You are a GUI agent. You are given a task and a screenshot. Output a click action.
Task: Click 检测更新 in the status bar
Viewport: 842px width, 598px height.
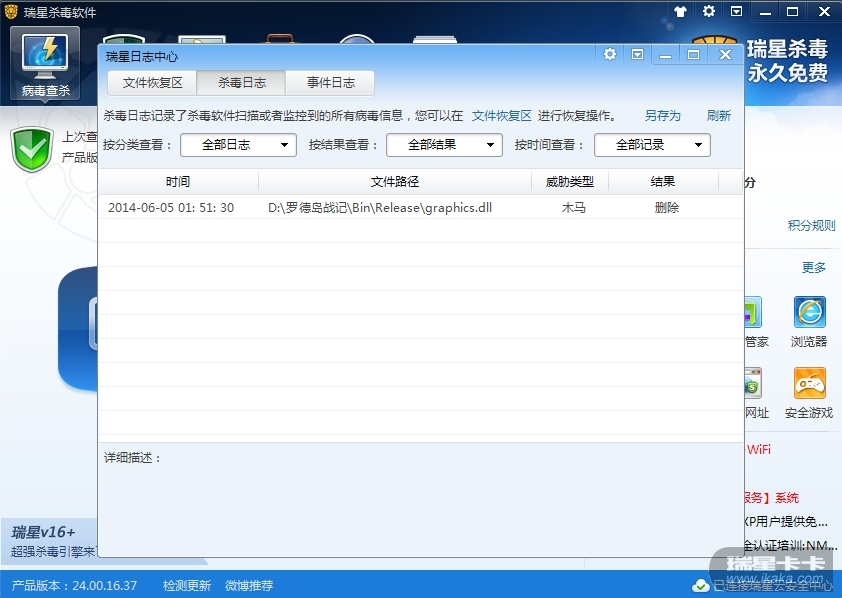tap(187, 586)
